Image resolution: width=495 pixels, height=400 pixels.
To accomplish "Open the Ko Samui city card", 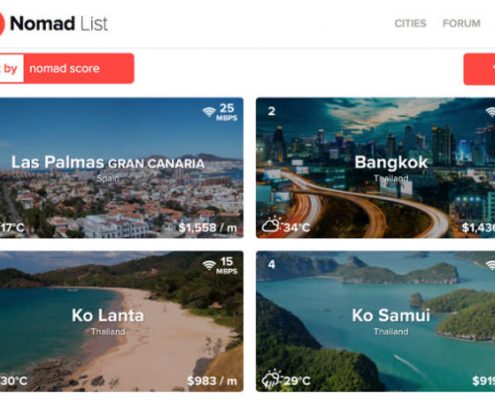I will pos(375,321).
